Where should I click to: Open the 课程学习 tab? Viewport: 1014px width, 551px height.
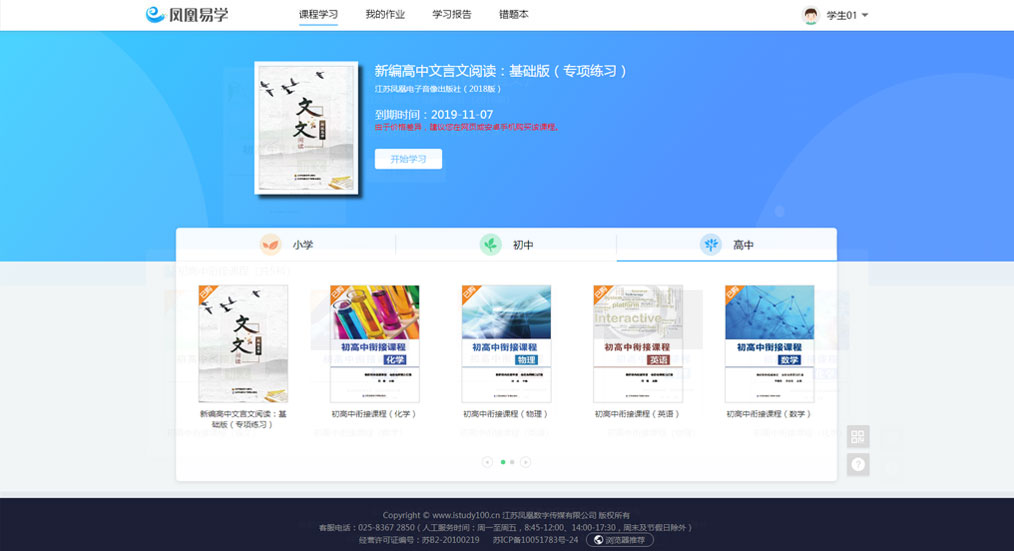[x=318, y=14]
